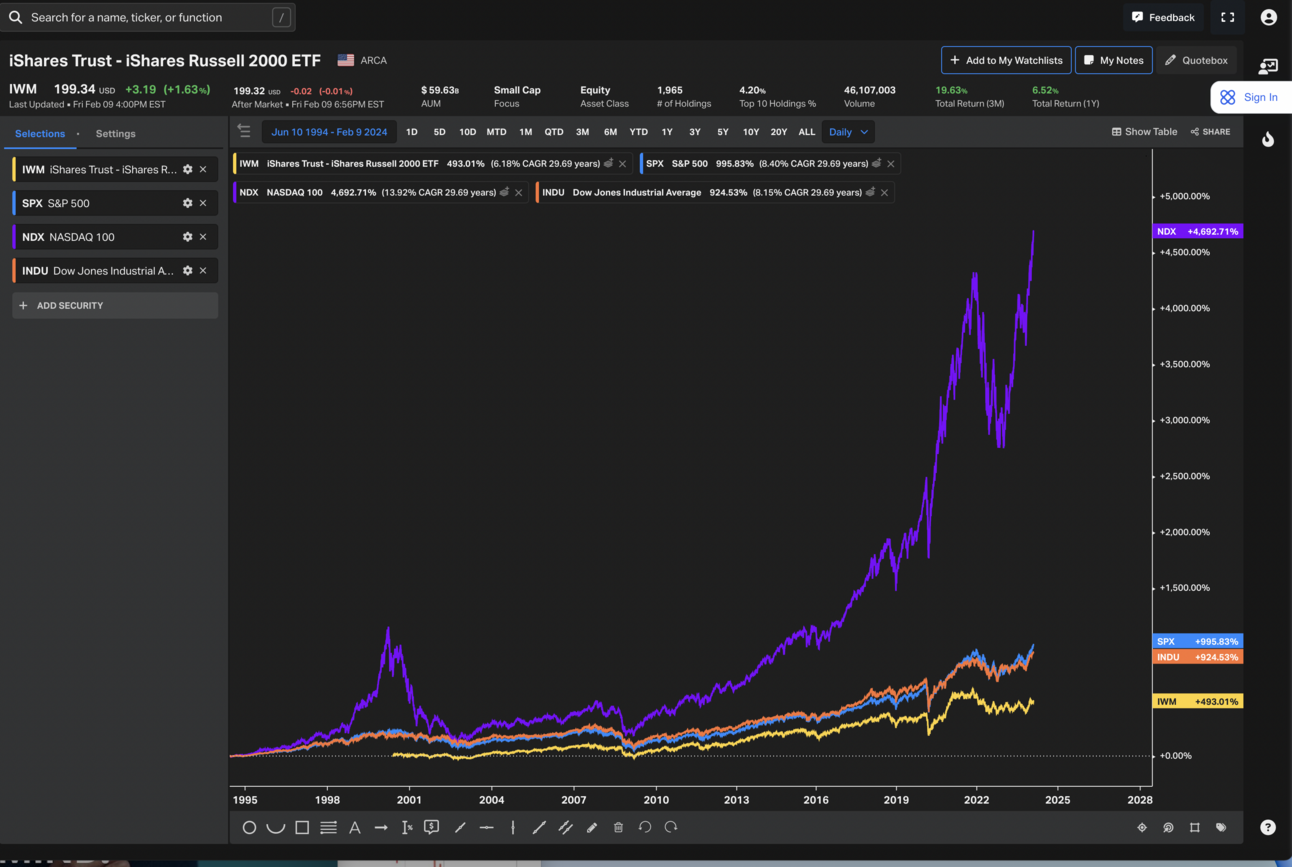The height and width of the screenshot is (867, 1292).
Task: Select the YTD time range
Action: 639,131
